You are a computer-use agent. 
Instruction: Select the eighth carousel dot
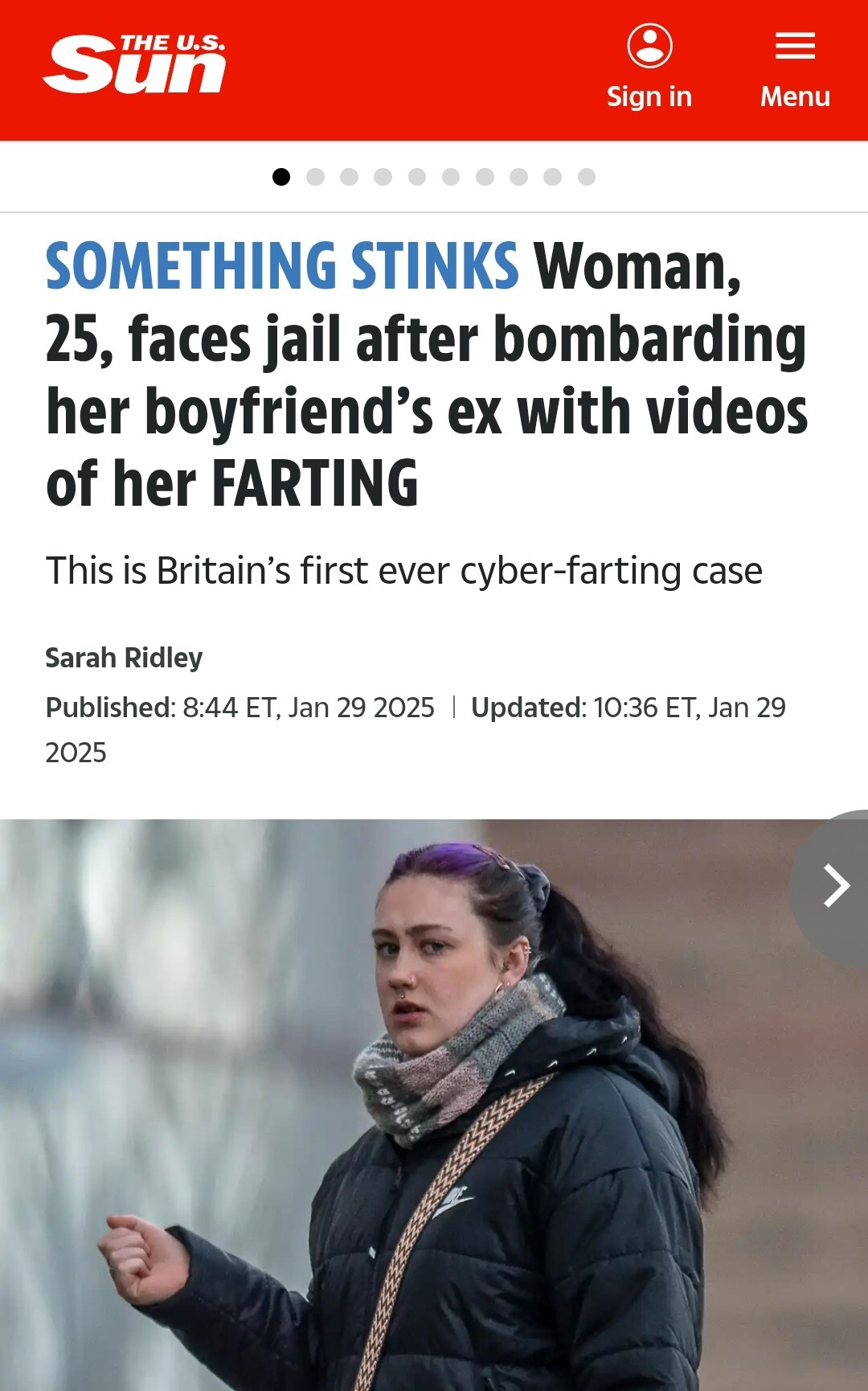(518, 177)
